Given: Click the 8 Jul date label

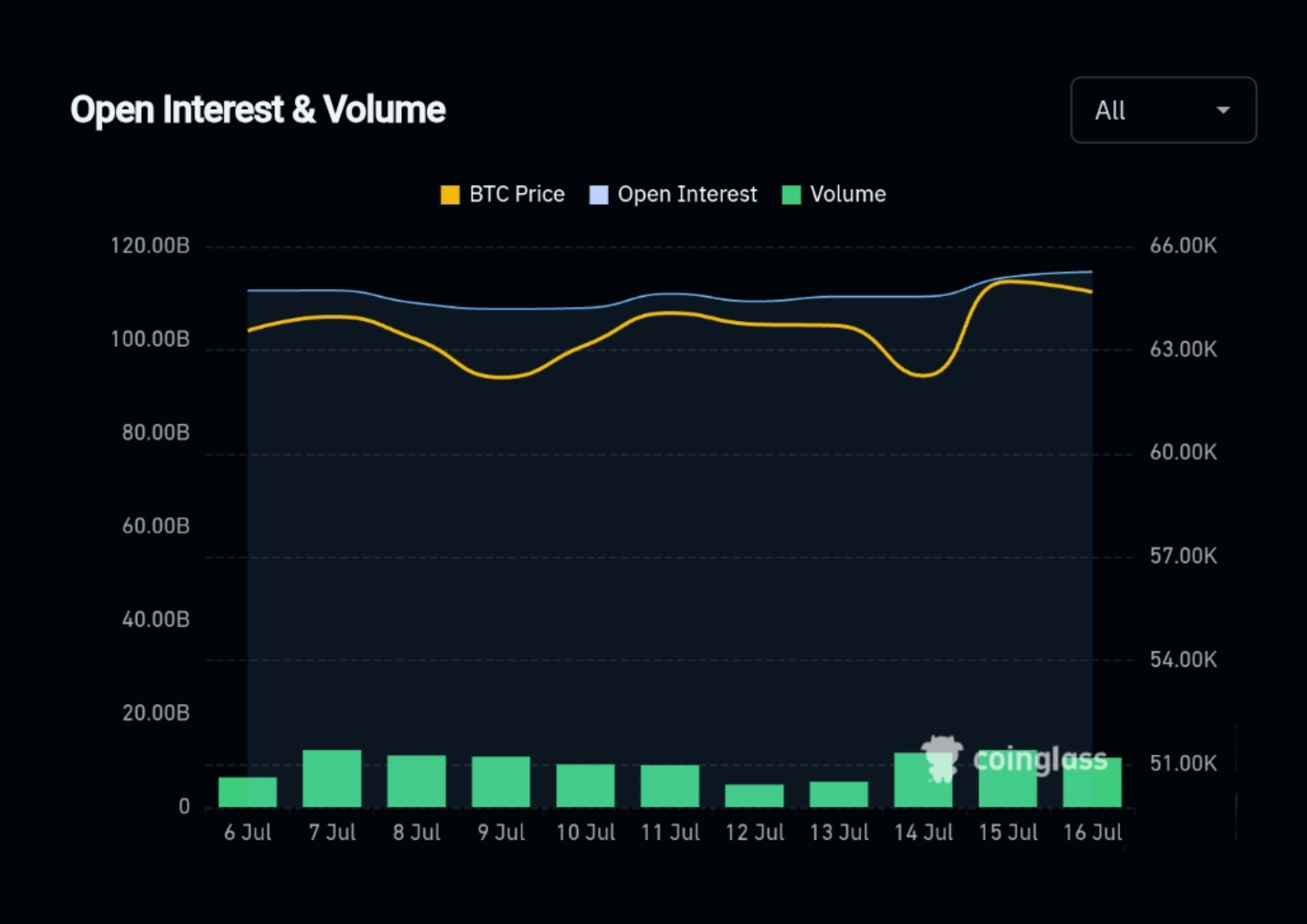Looking at the screenshot, I should 416,833.
